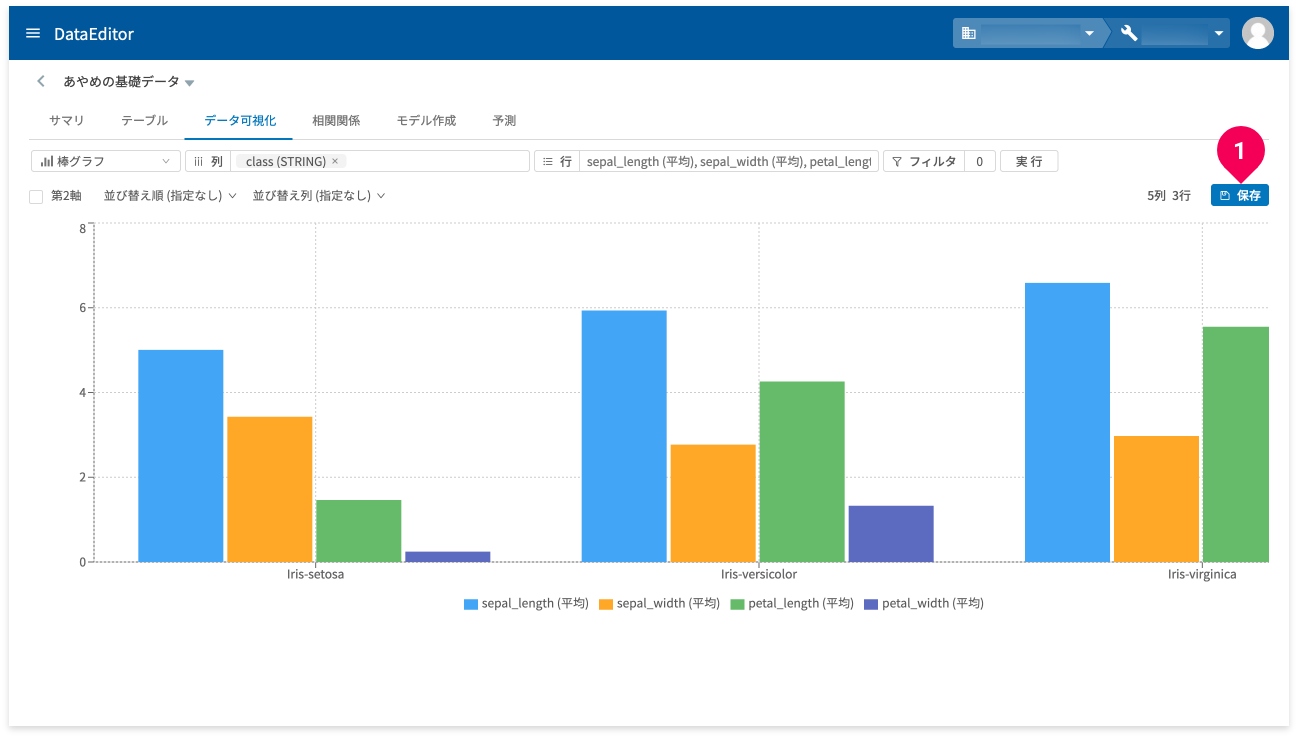Image resolution: width=1298 pixels, height=738 pixels.
Task: Click the 実行 run button
Action: click(x=1029, y=161)
